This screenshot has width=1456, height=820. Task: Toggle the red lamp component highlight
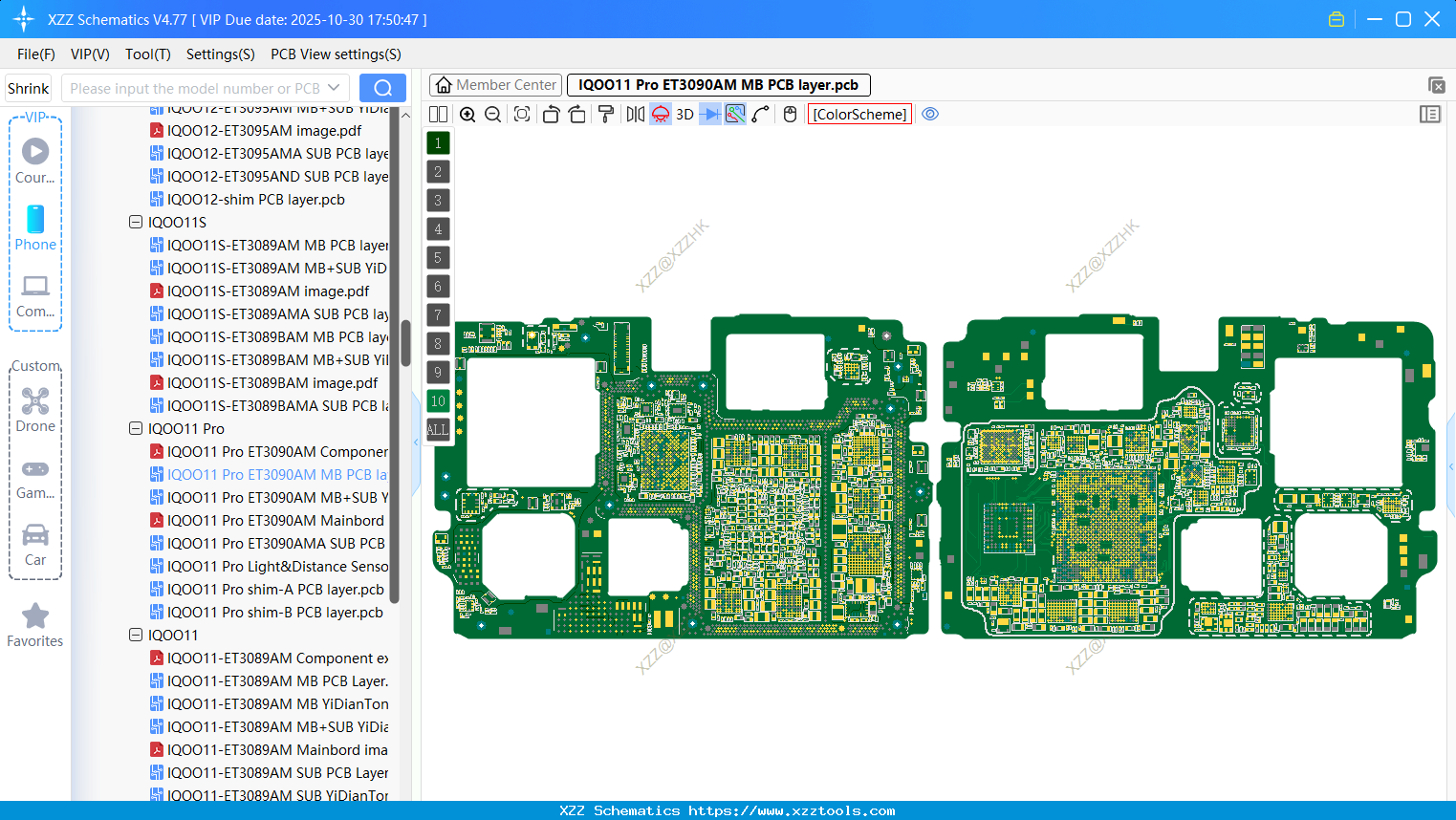[x=660, y=114]
